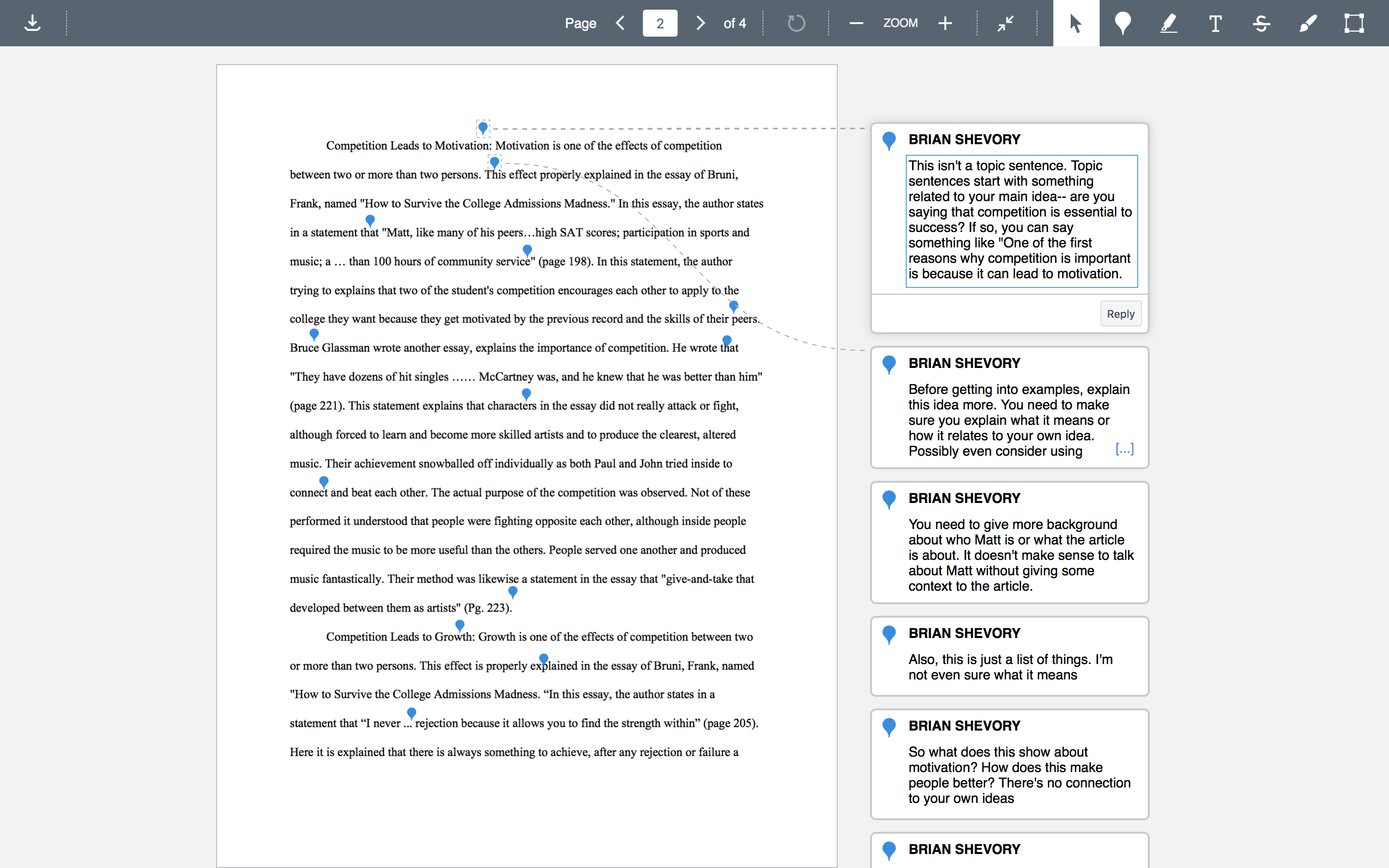Viewport: 1389px width, 868px height.
Task: Click the pin marker above 'Bruce Glassman'
Action: (x=314, y=334)
